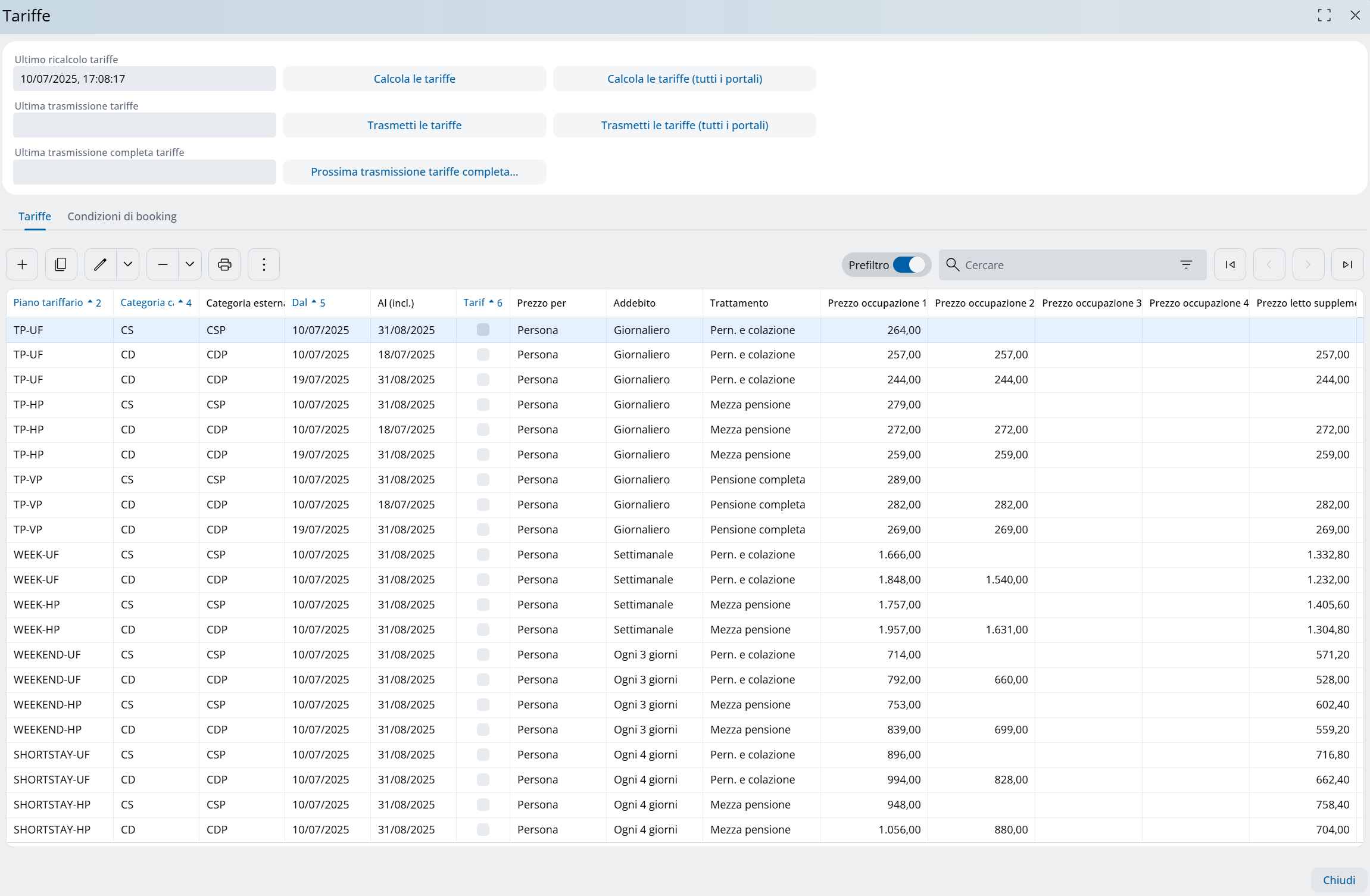Click the filter icon in search box
This screenshot has width=1370, height=896.
pyautogui.click(x=1186, y=264)
